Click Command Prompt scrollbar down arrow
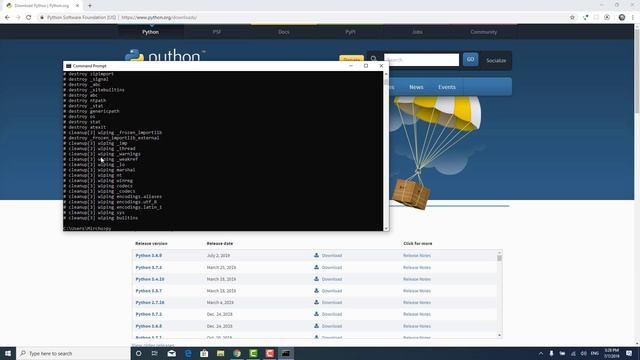This screenshot has width=640, height=360. (x=386, y=228)
